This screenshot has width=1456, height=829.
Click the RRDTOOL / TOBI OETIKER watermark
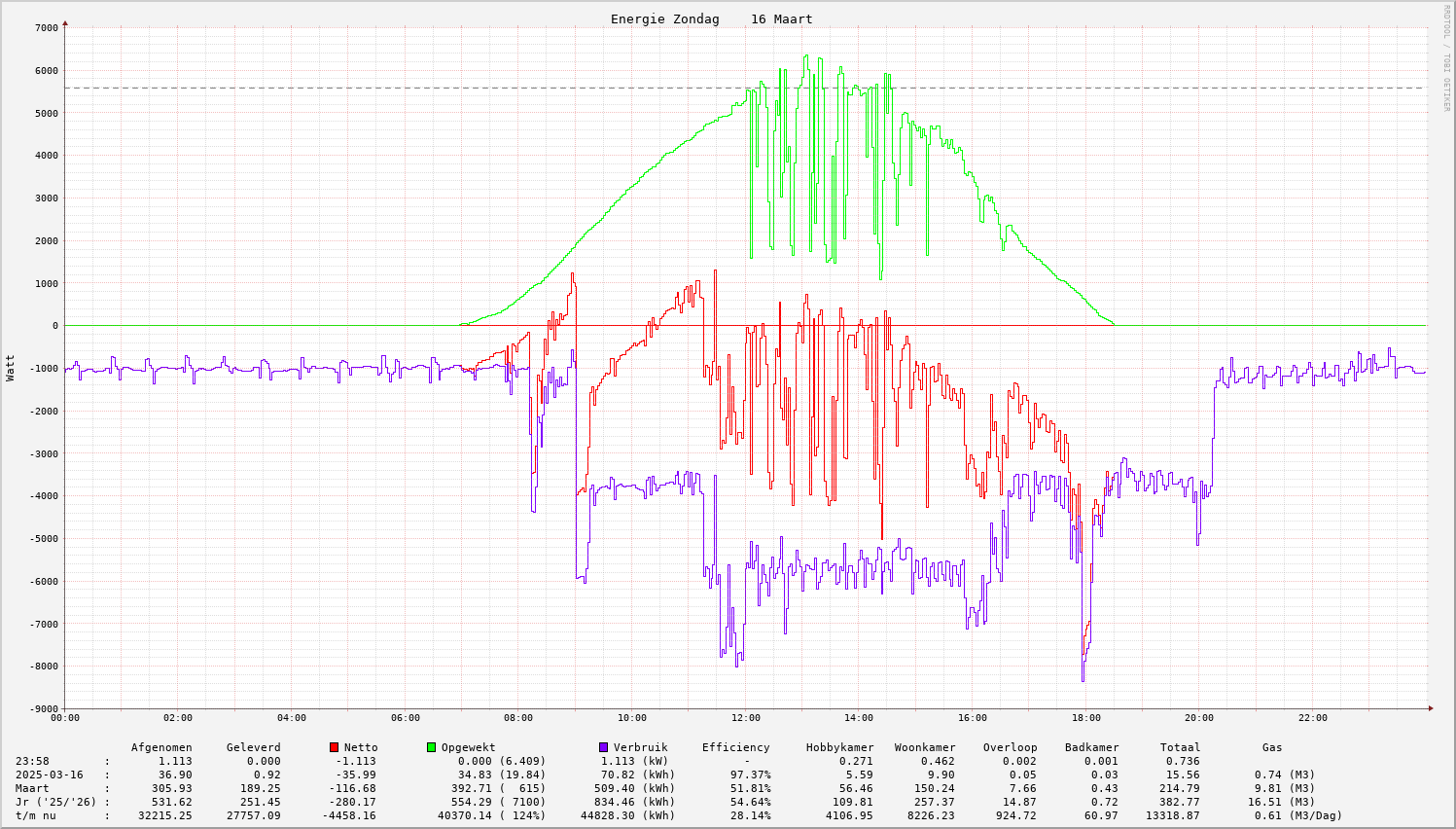pos(1446,57)
